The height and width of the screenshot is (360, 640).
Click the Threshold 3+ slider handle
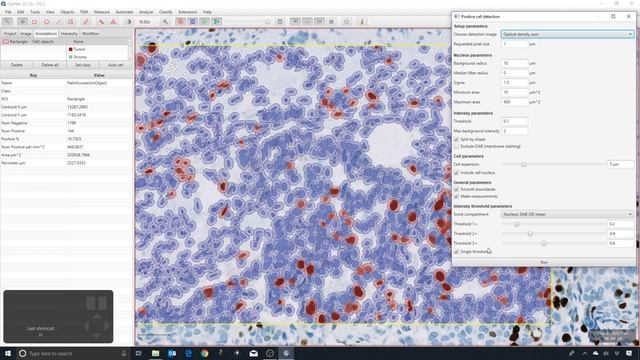(x=544, y=243)
